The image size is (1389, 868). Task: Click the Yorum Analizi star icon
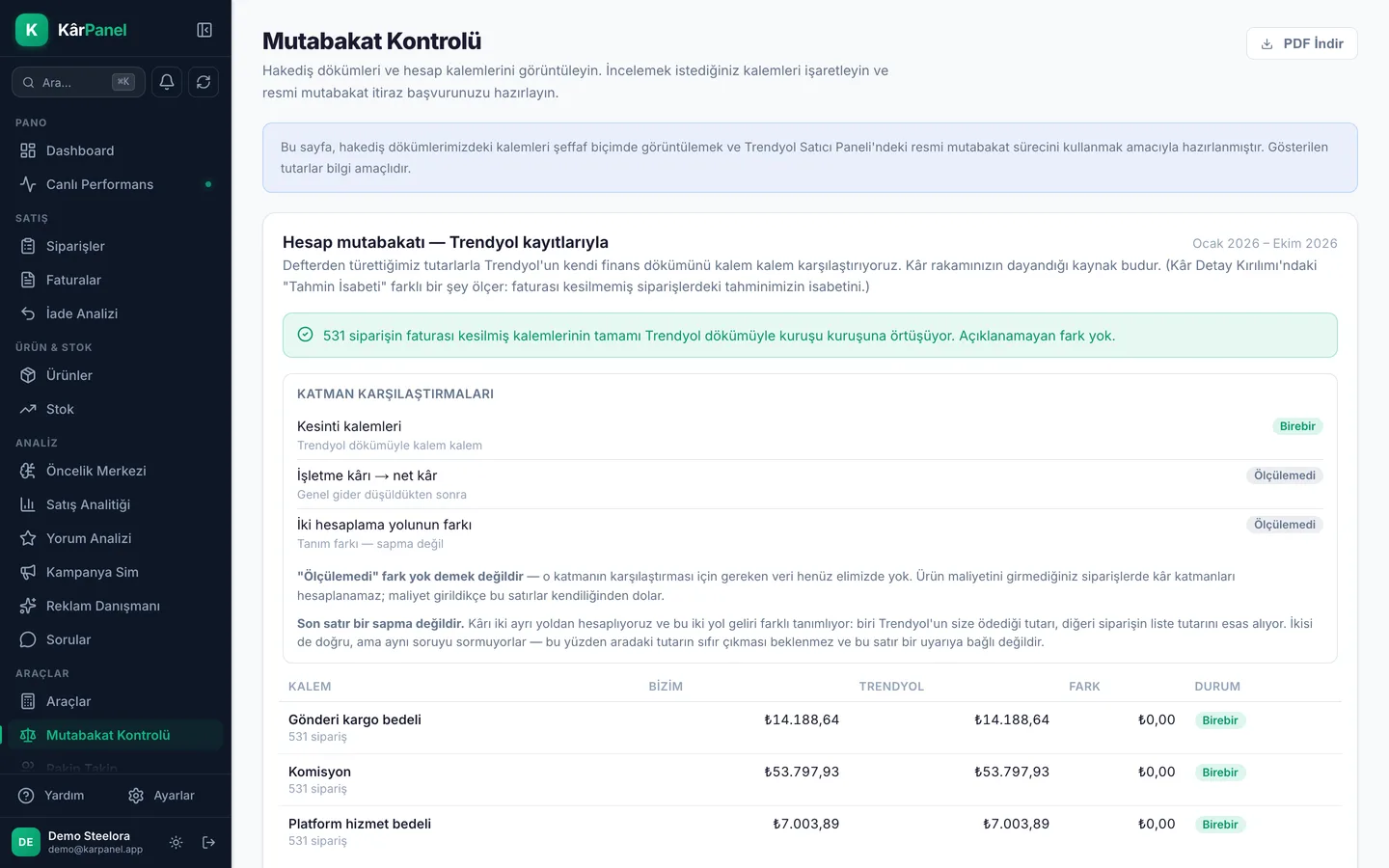coord(28,538)
